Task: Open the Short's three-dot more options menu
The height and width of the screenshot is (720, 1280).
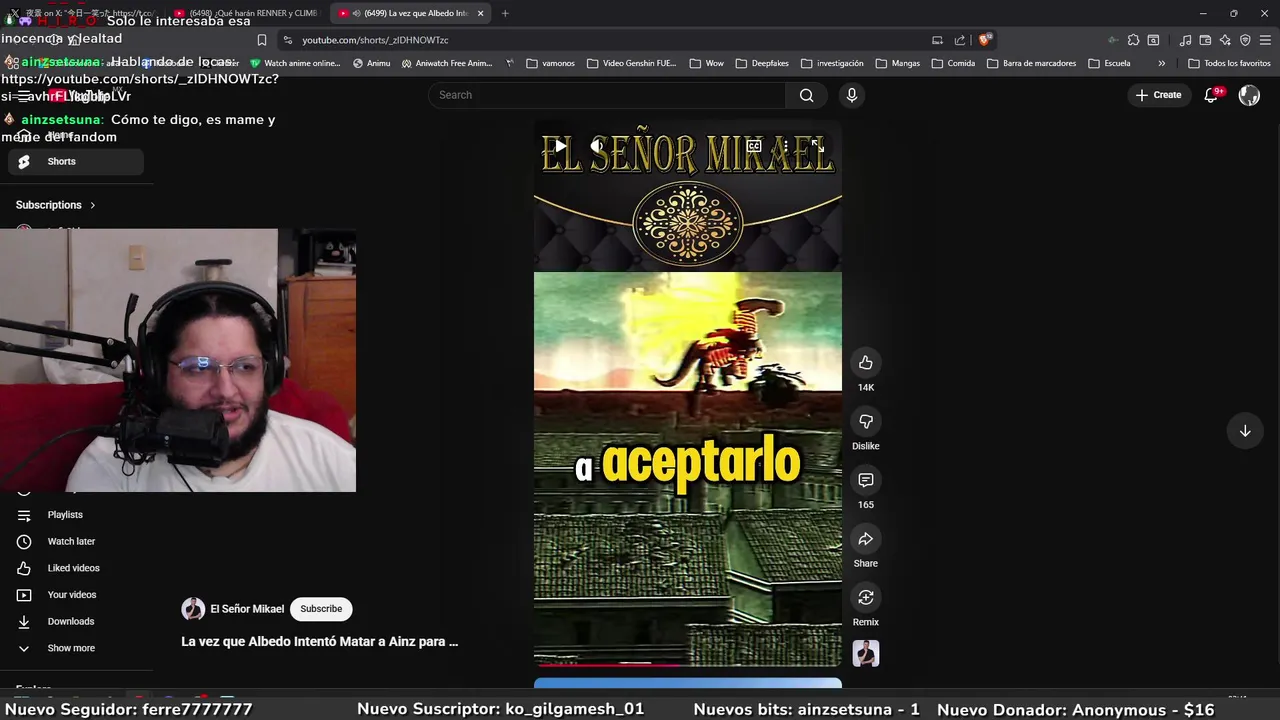Action: point(786,146)
